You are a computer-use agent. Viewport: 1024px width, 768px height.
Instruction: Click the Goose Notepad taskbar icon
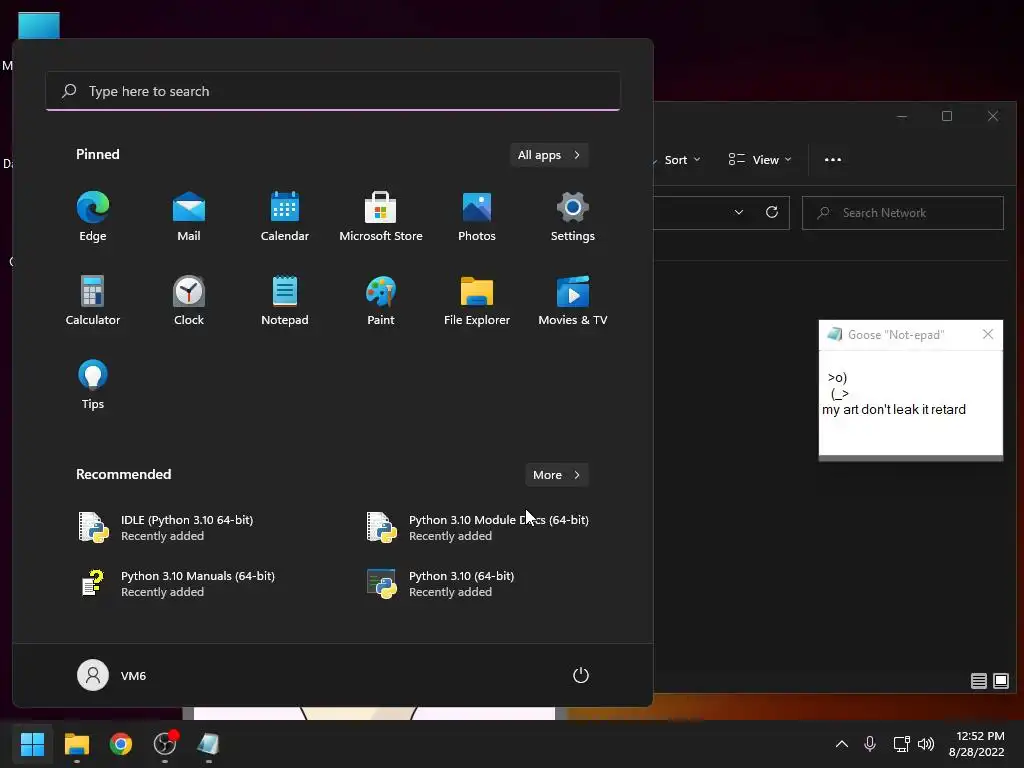click(208, 744)
